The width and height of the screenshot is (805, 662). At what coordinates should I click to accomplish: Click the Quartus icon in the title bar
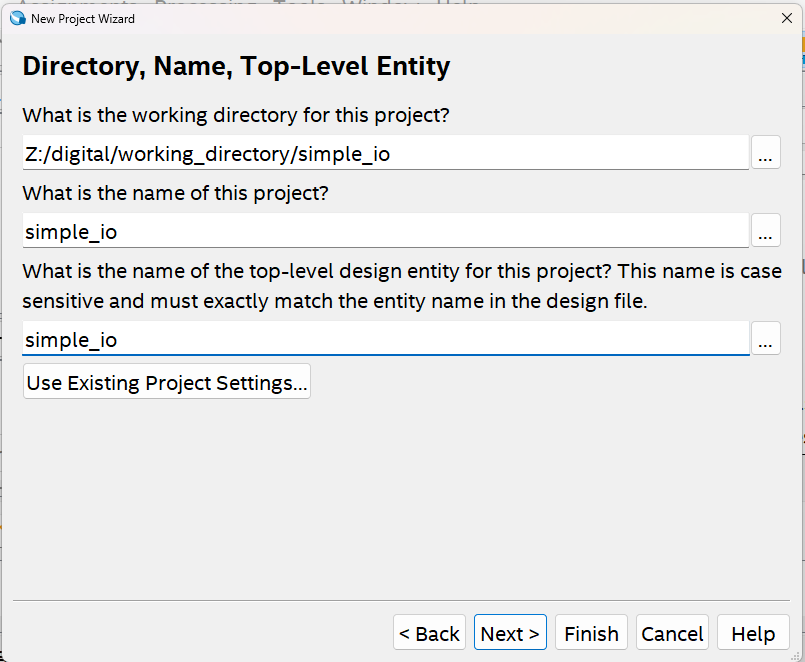(17, 18)
